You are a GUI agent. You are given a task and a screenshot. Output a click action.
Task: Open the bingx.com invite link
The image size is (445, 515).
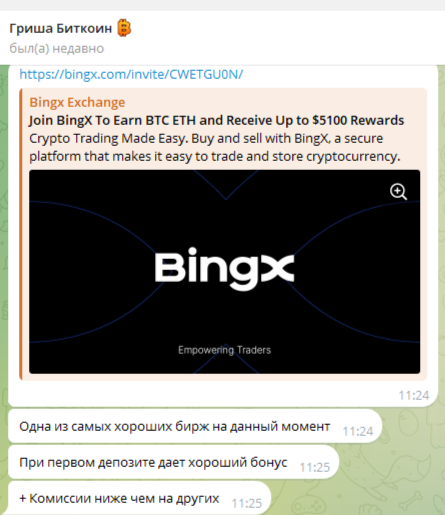(x=131, y=74)
